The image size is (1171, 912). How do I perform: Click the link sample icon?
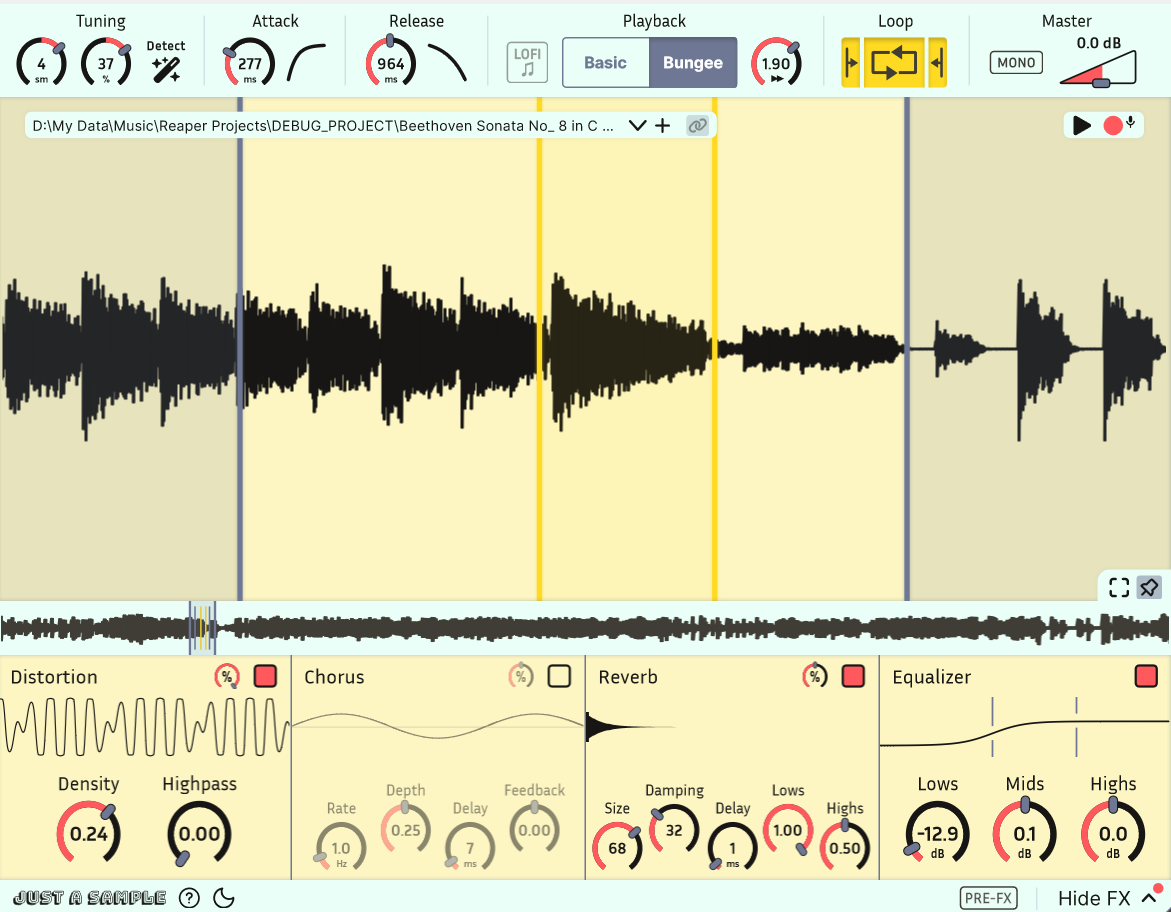click(698, 125)
